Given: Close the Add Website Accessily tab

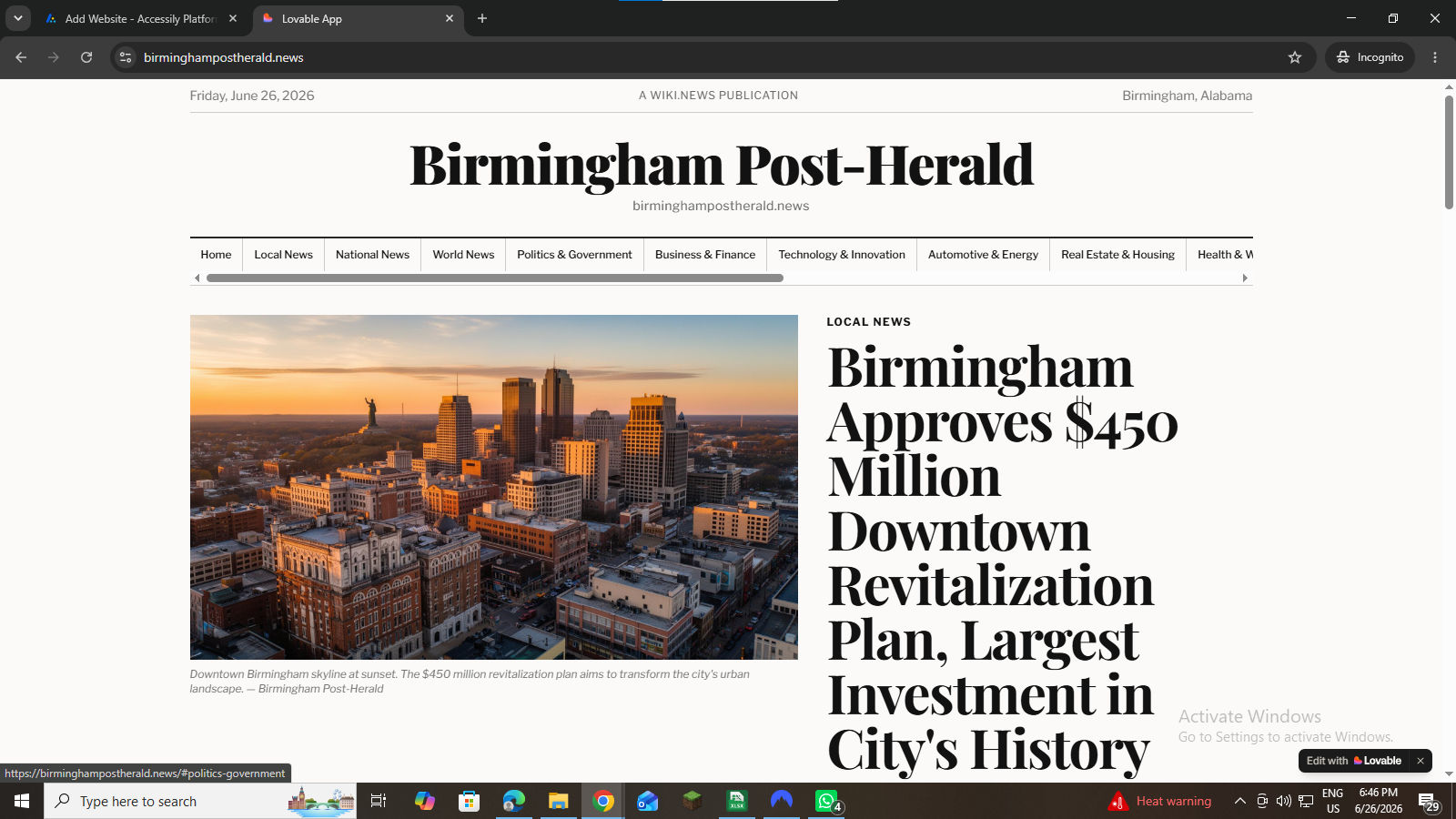Looking at the screenshot, I should click(233, 18).
